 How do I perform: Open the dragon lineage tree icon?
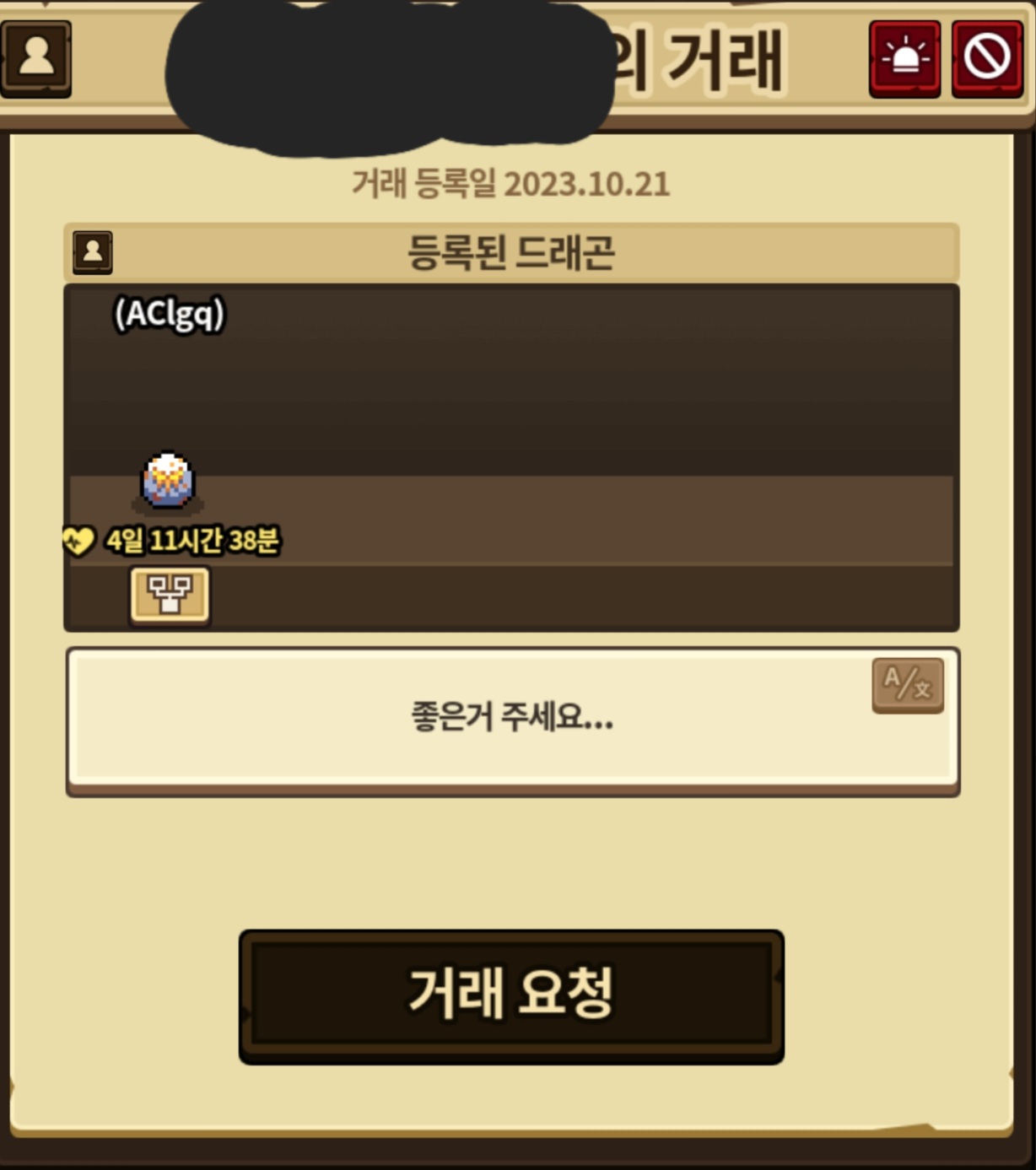170,596
